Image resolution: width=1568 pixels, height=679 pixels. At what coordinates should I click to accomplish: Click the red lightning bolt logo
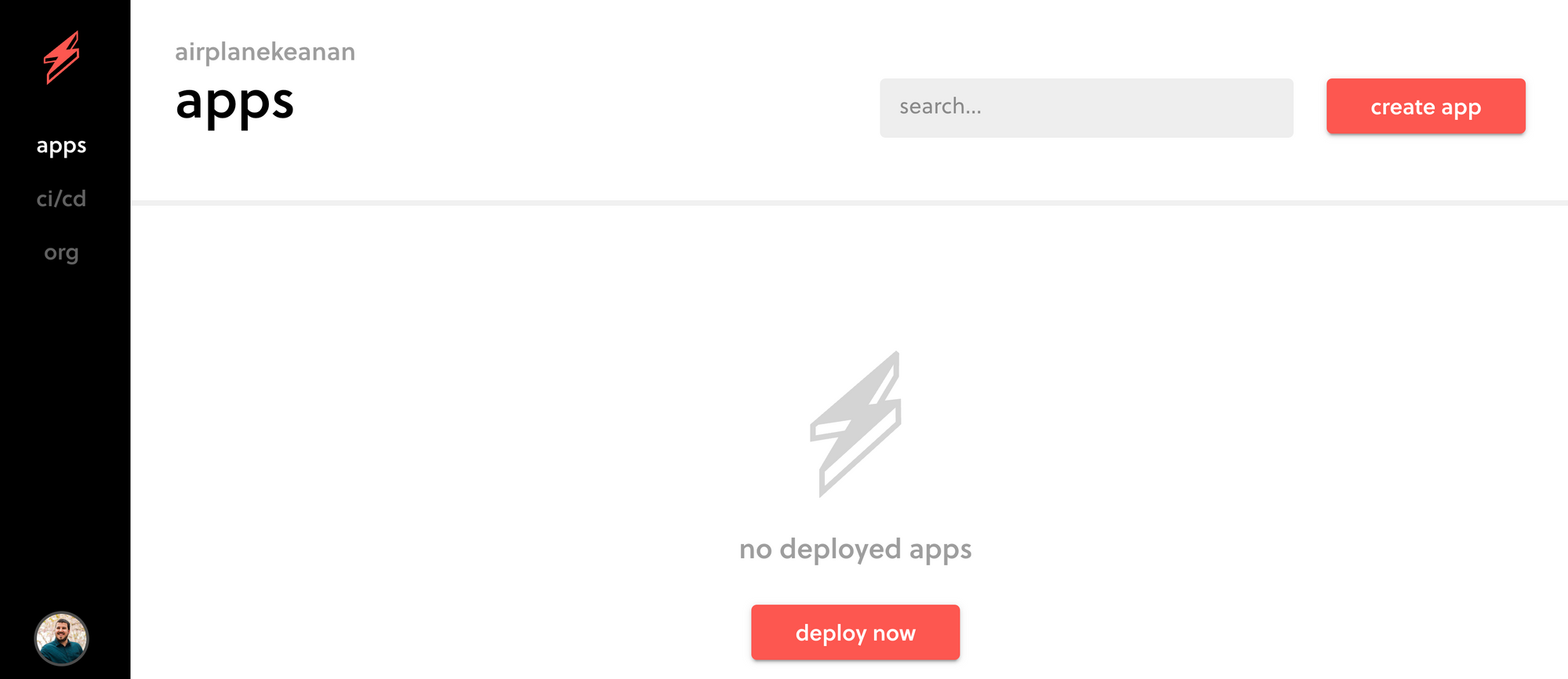[62, 57]
